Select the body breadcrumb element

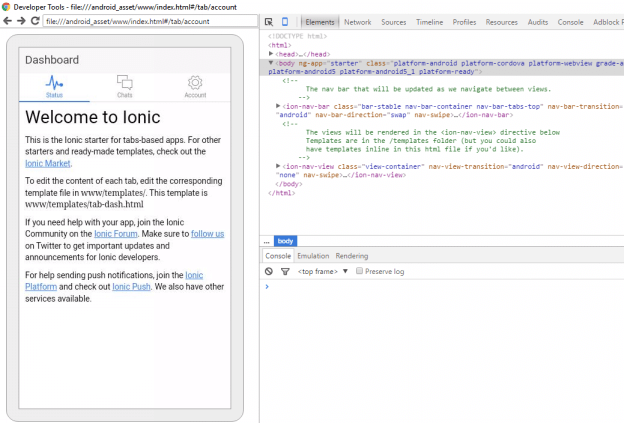click(285, 241)
